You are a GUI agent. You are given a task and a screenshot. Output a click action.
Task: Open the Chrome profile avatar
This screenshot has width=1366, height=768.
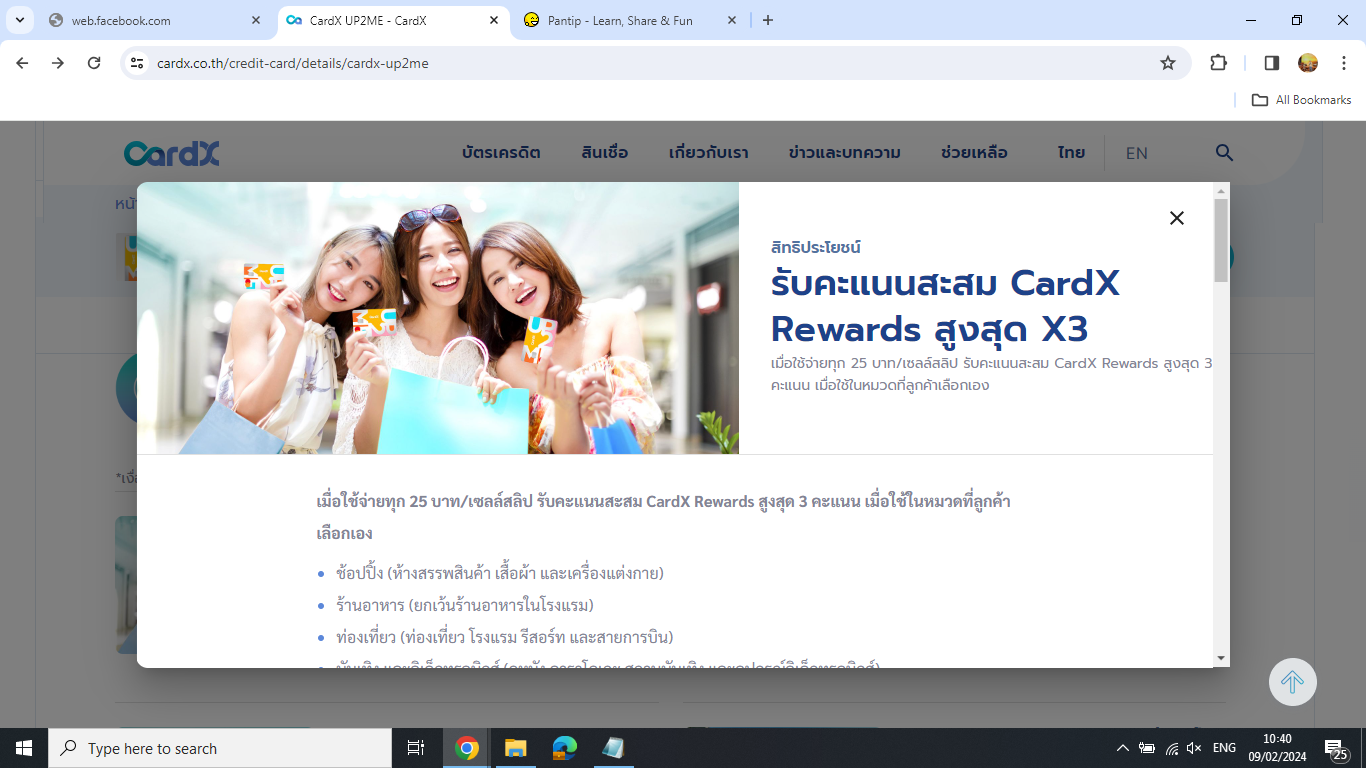point(1308,63)
